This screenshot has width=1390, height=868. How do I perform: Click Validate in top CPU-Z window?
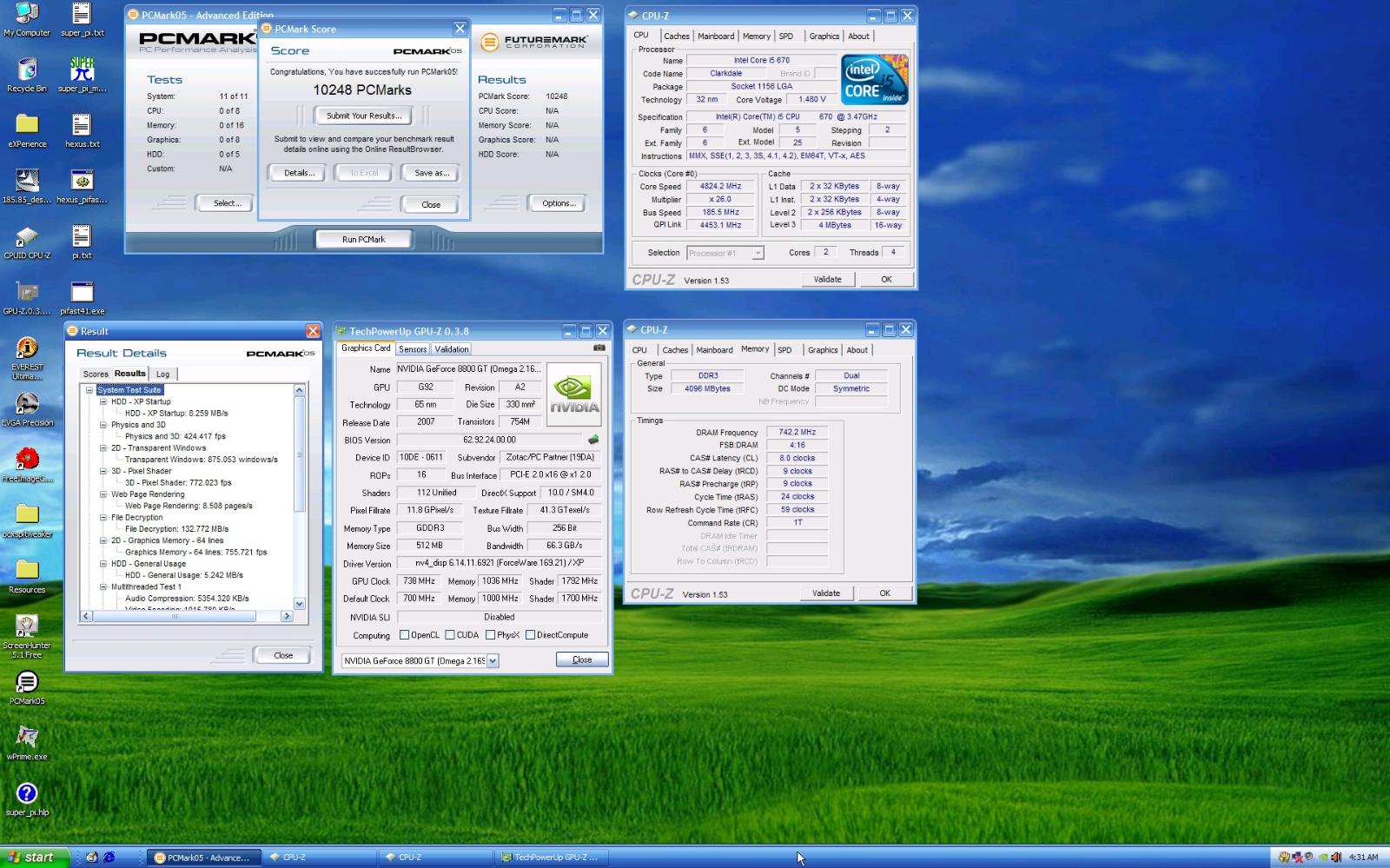[x=828, y=280]
